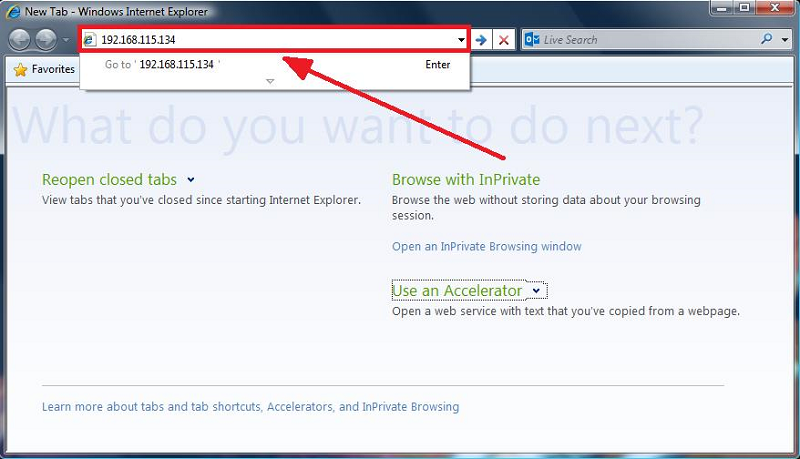800x459 pixels.
Task: Click the red Stop loading X button
Action: coord(504,40)
